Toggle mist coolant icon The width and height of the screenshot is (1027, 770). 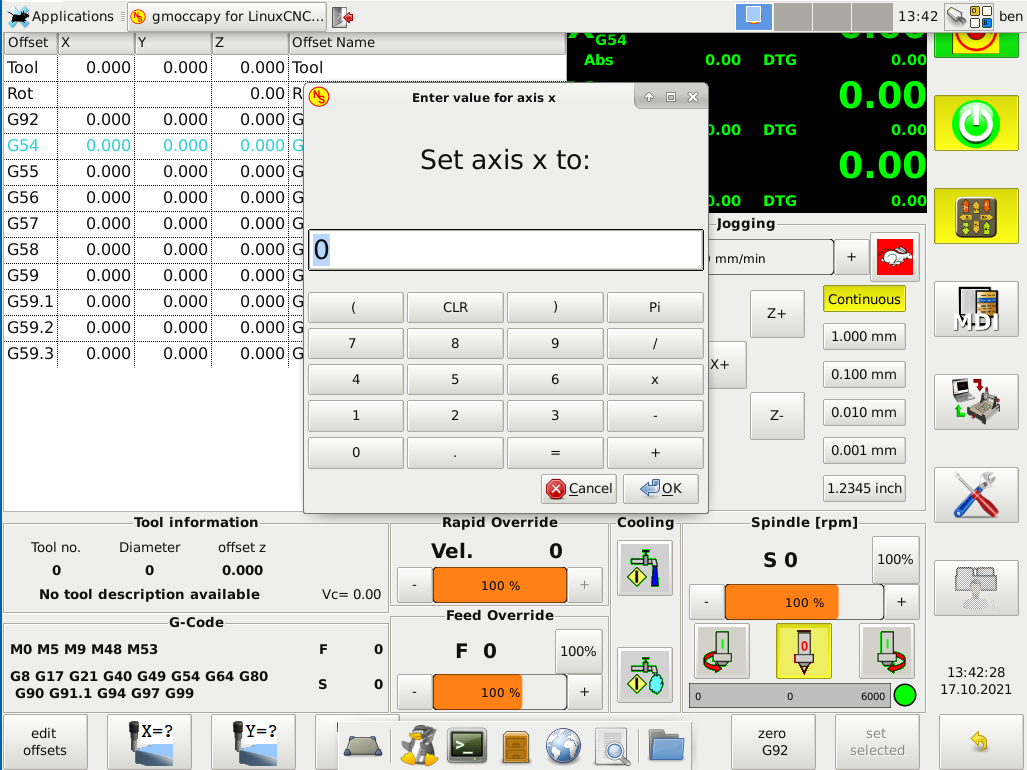[x=645, y=675]
